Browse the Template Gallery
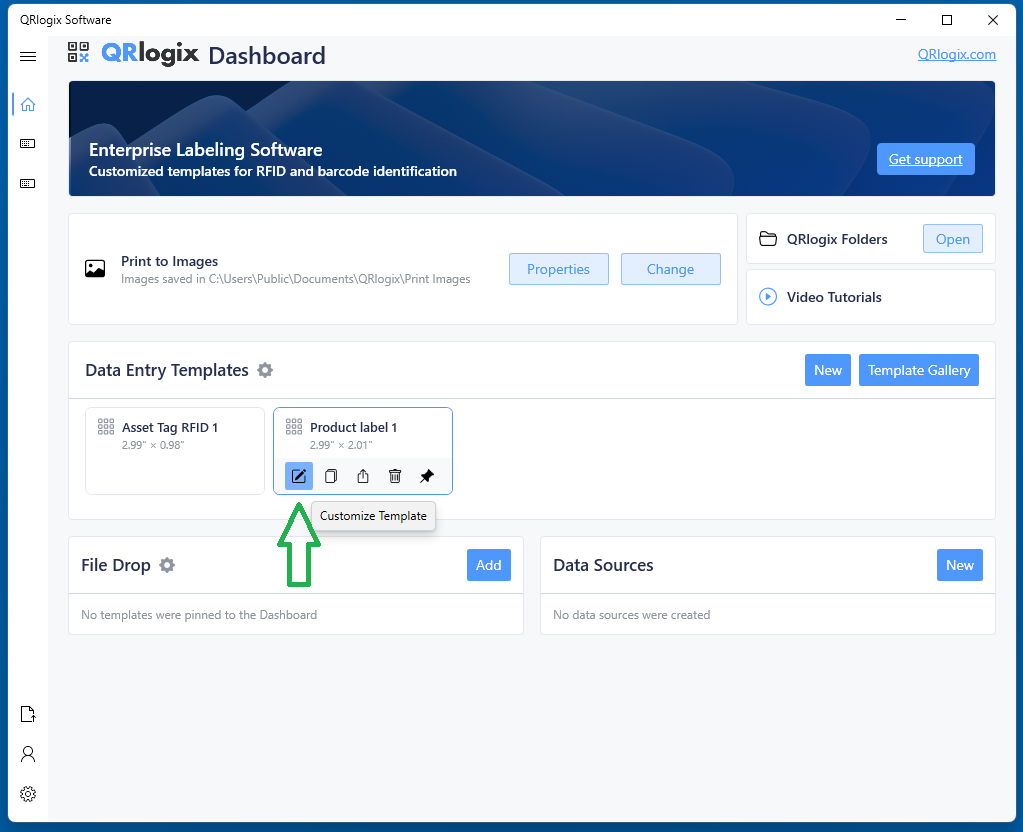This screenshot has width=1023, height=832. (918, 370)
